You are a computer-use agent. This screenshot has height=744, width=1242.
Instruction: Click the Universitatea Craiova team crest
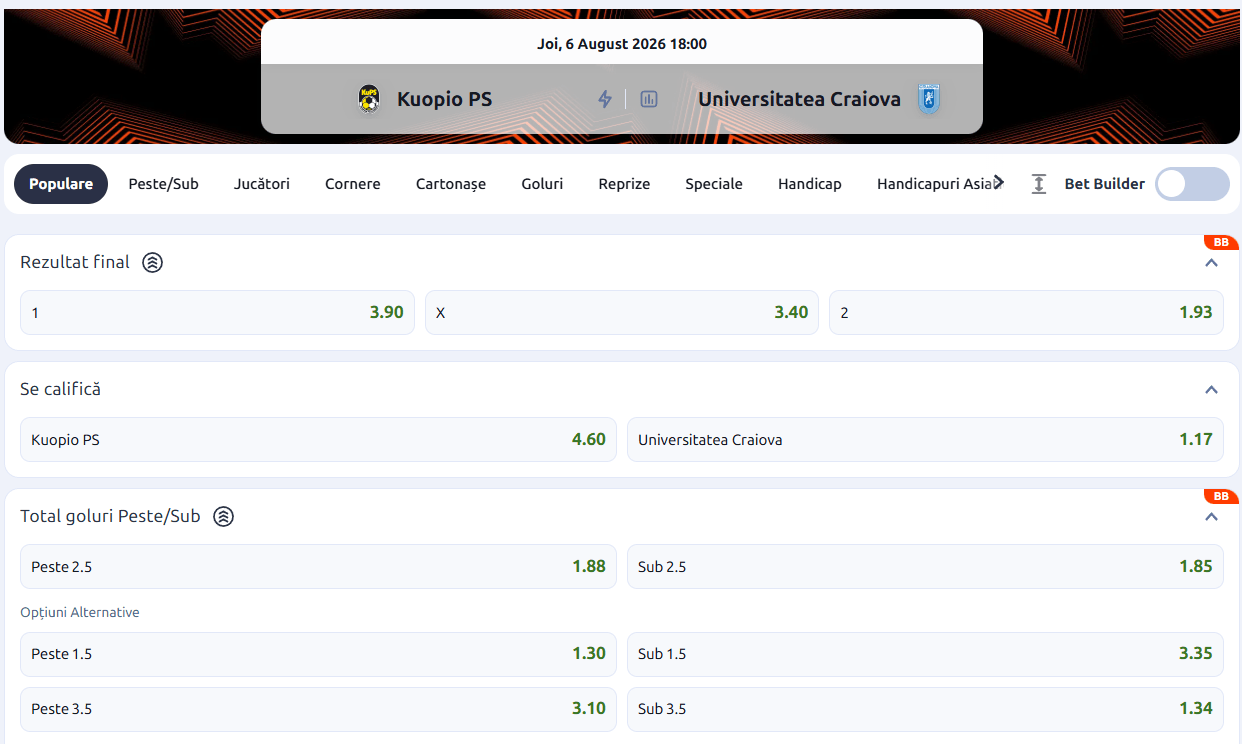929,99
